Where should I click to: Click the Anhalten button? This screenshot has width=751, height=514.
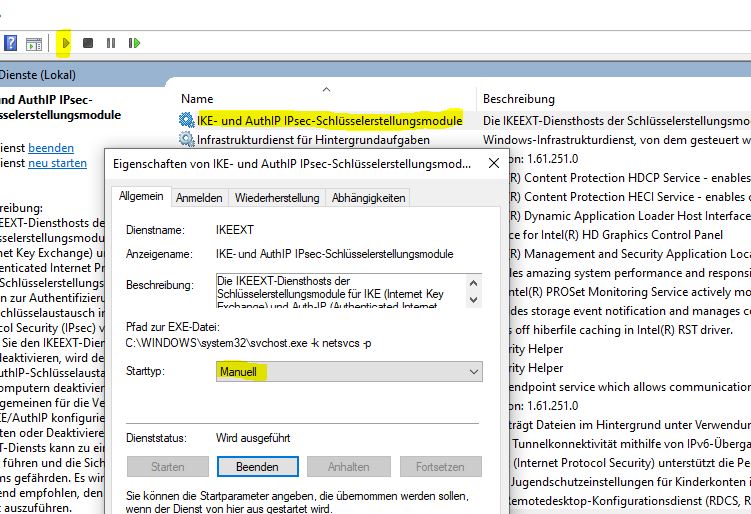point(349,467)
